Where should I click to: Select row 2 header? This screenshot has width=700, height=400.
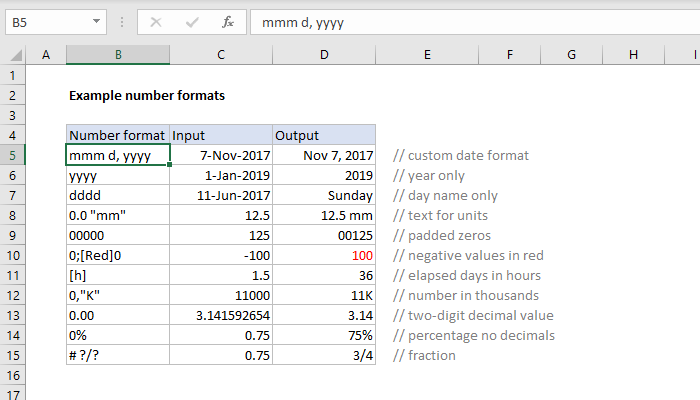pyautogui.click(x=12, y=95)
